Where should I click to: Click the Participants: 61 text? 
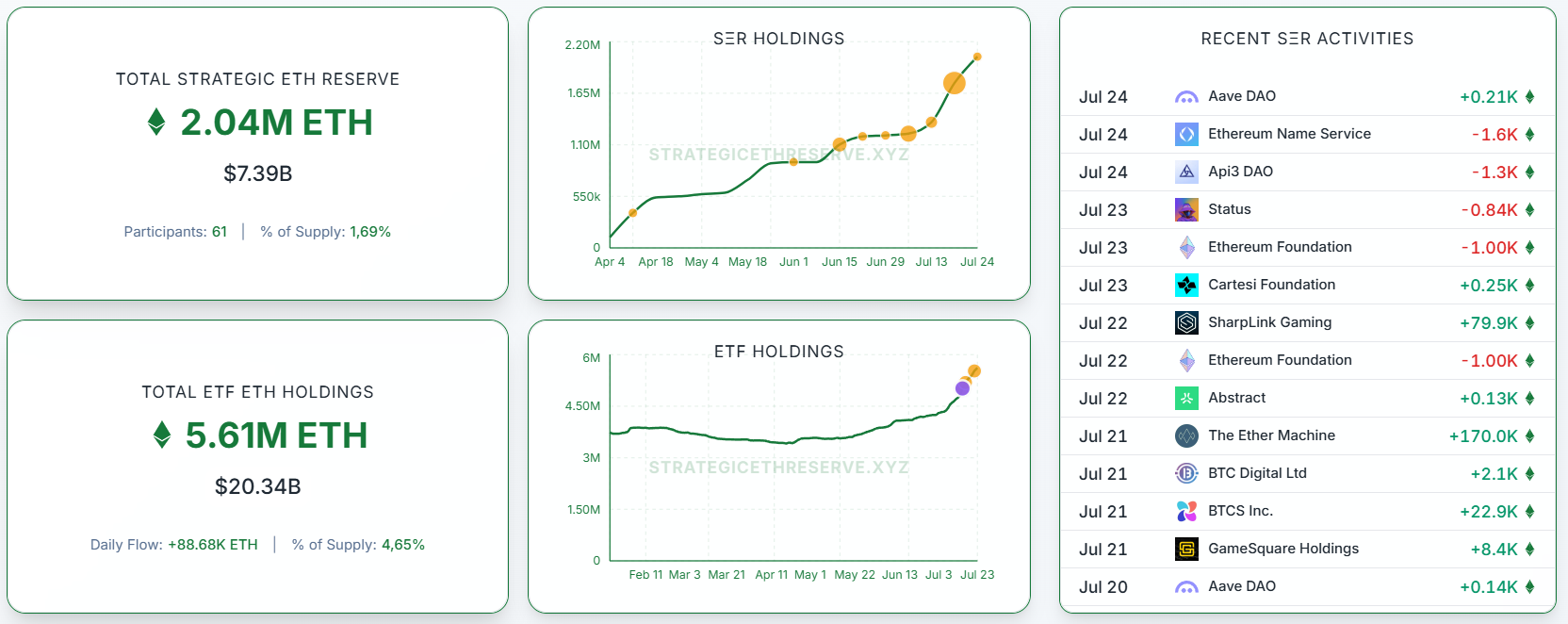coord(175,231)
